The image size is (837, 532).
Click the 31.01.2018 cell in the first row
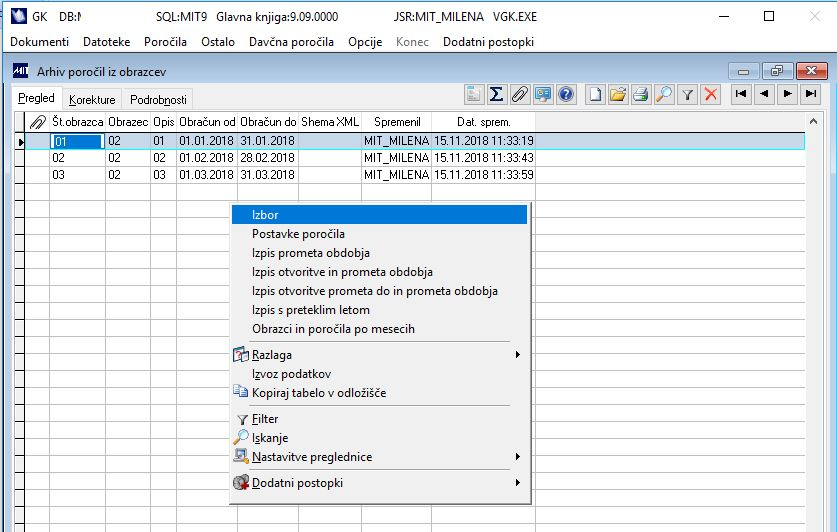point(267,141)
